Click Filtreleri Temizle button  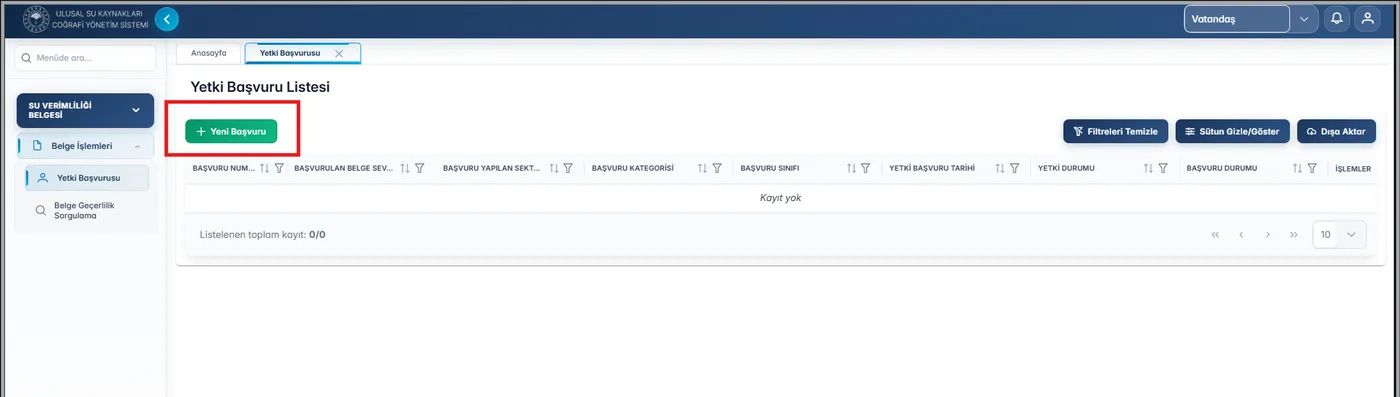(x=1115, y=131)
